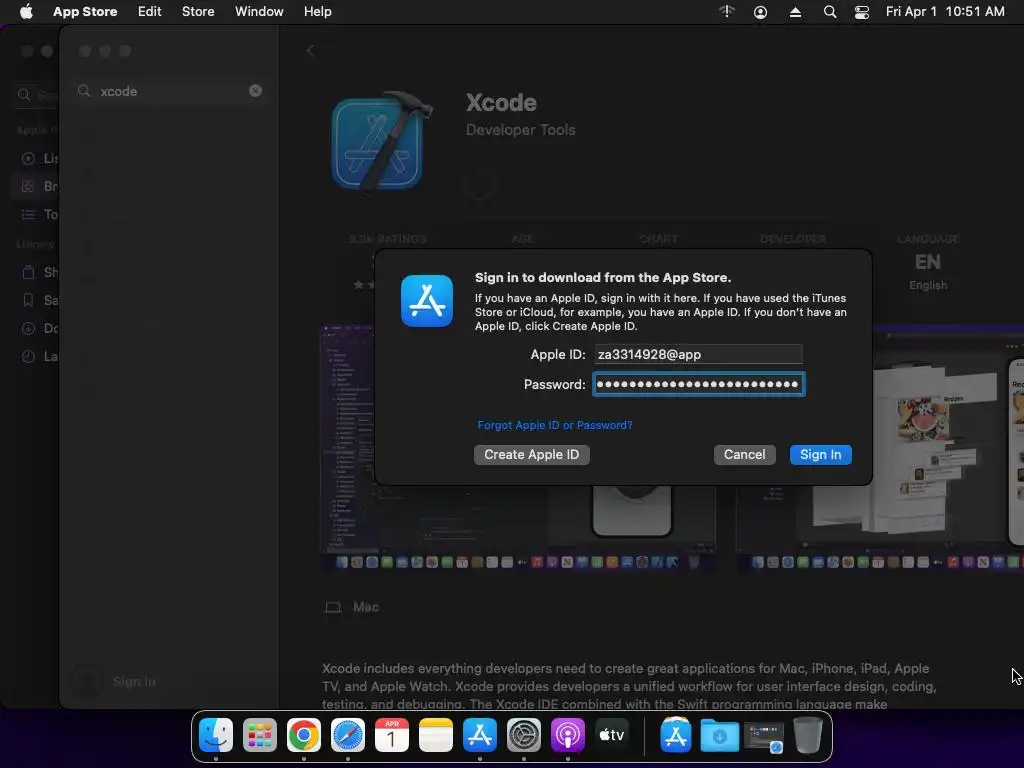Open the Downloads folder in Dock
Viewport: 1024px width, 768px height.
coord(720,735)
